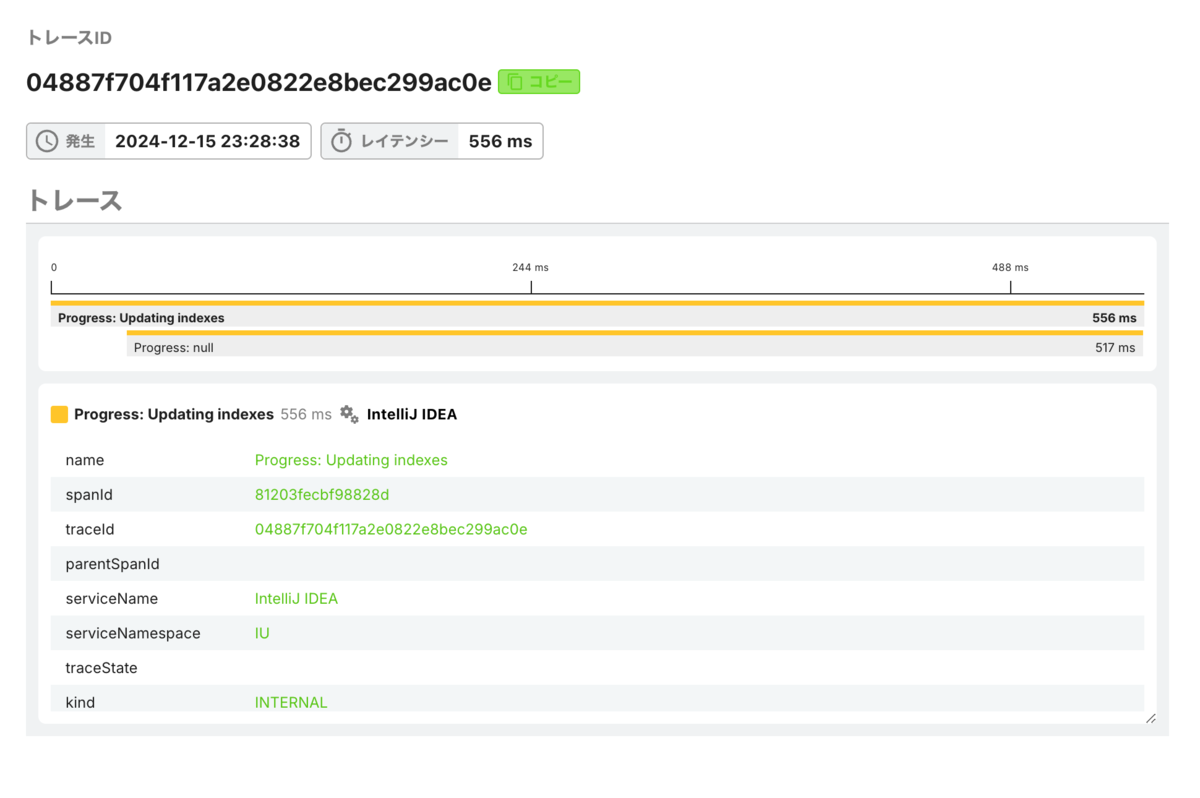Click the bold IntelliJ IDEA service label in header
This screenshot has width=1200, height=798.
(412, 414)
